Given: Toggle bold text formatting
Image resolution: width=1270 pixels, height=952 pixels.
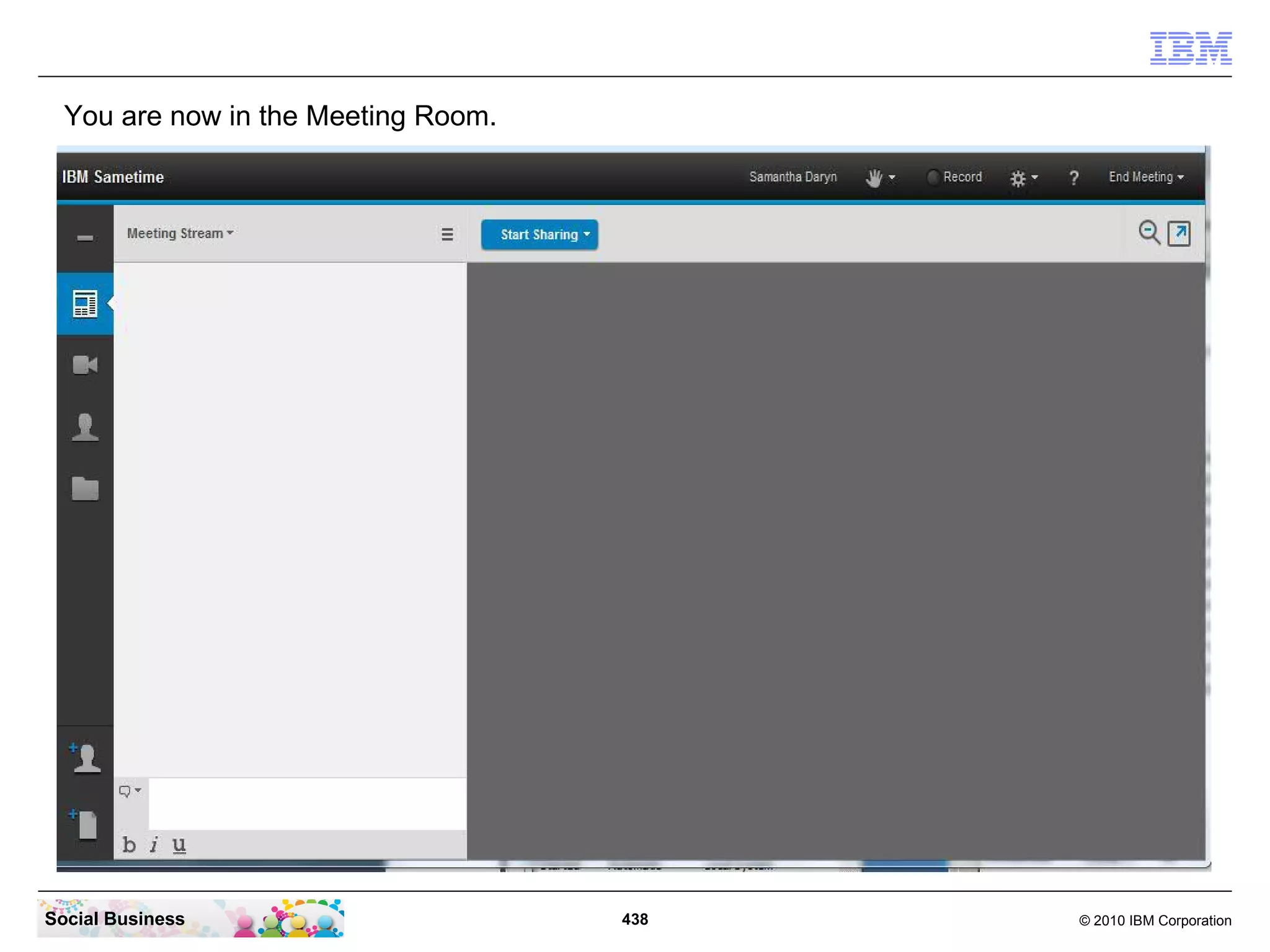Looking at the screenshot, I should [x=129, y=845].
